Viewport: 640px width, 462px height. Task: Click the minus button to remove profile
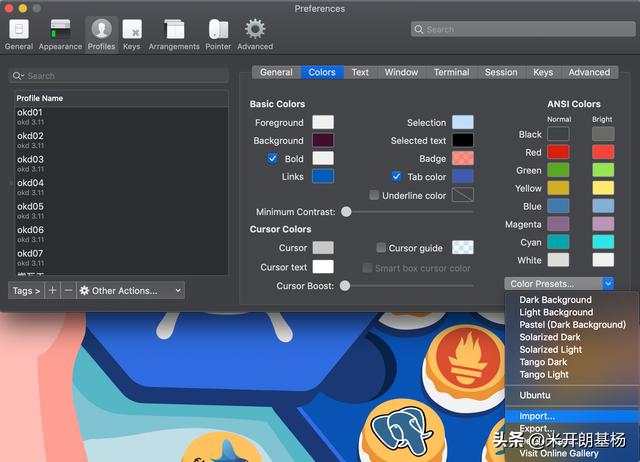coord(69,291)
